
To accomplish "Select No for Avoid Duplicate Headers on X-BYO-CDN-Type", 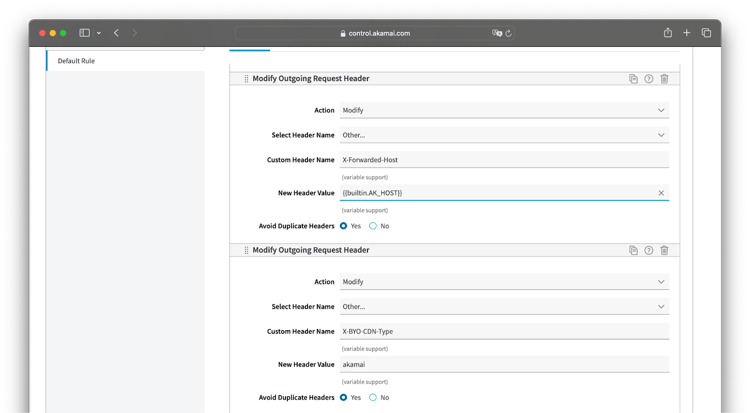I will coord(373,398).
